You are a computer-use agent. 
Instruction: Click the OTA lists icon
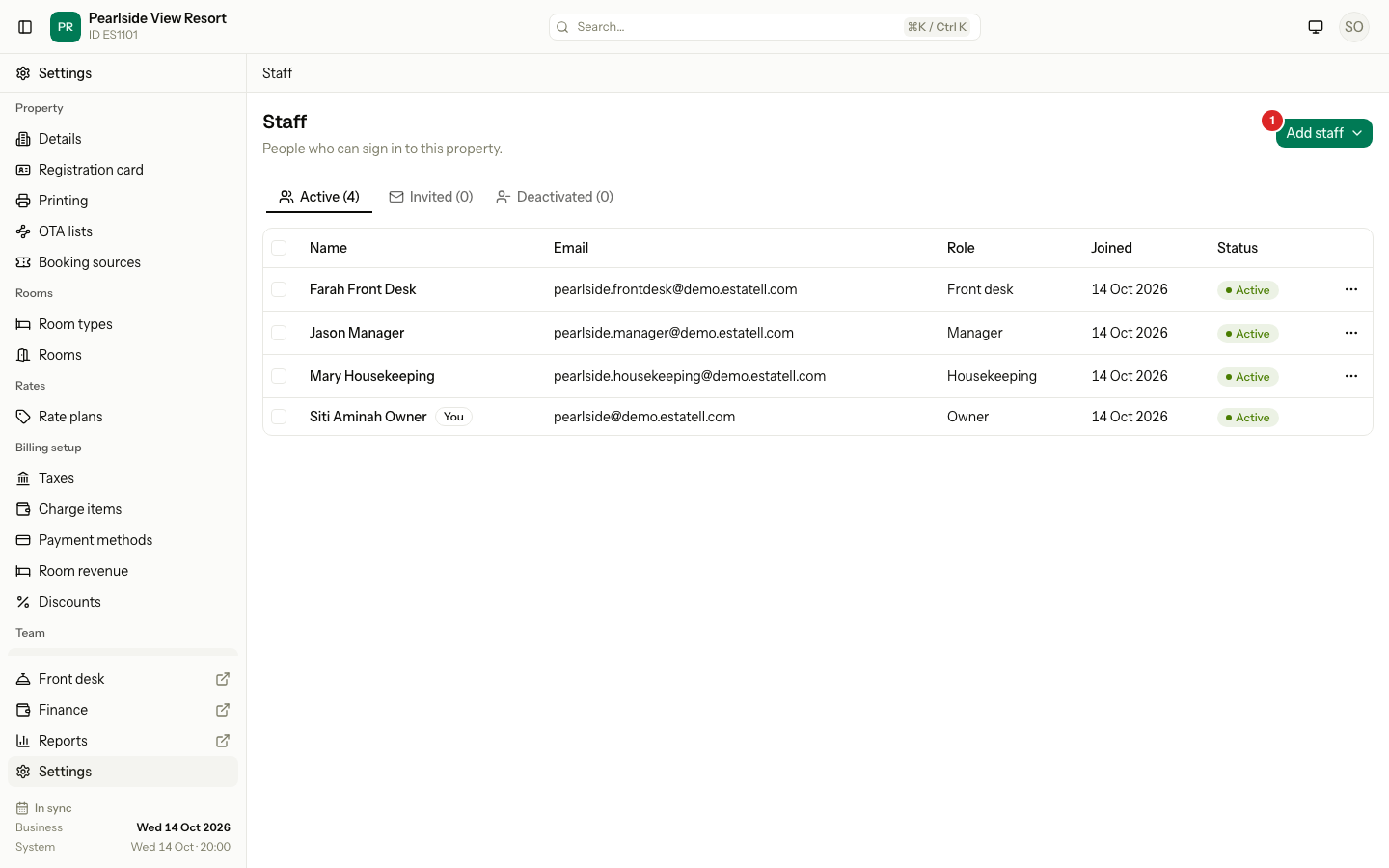point(23,231)
